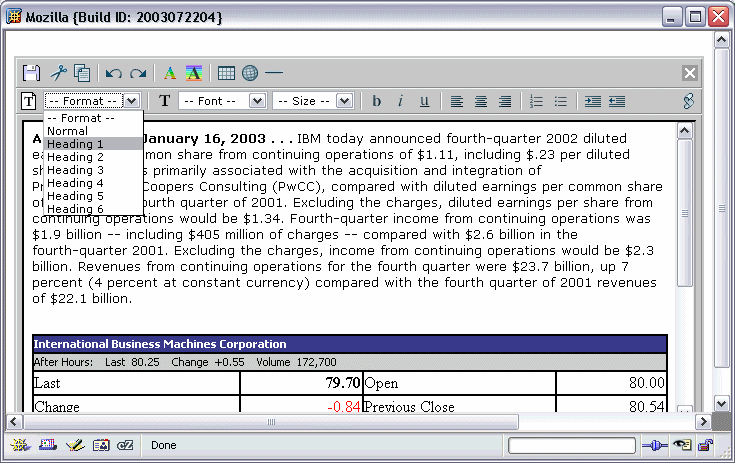735x463 pixels.
Task: Open the cZ ChatZilla icon
Action: 125,445
